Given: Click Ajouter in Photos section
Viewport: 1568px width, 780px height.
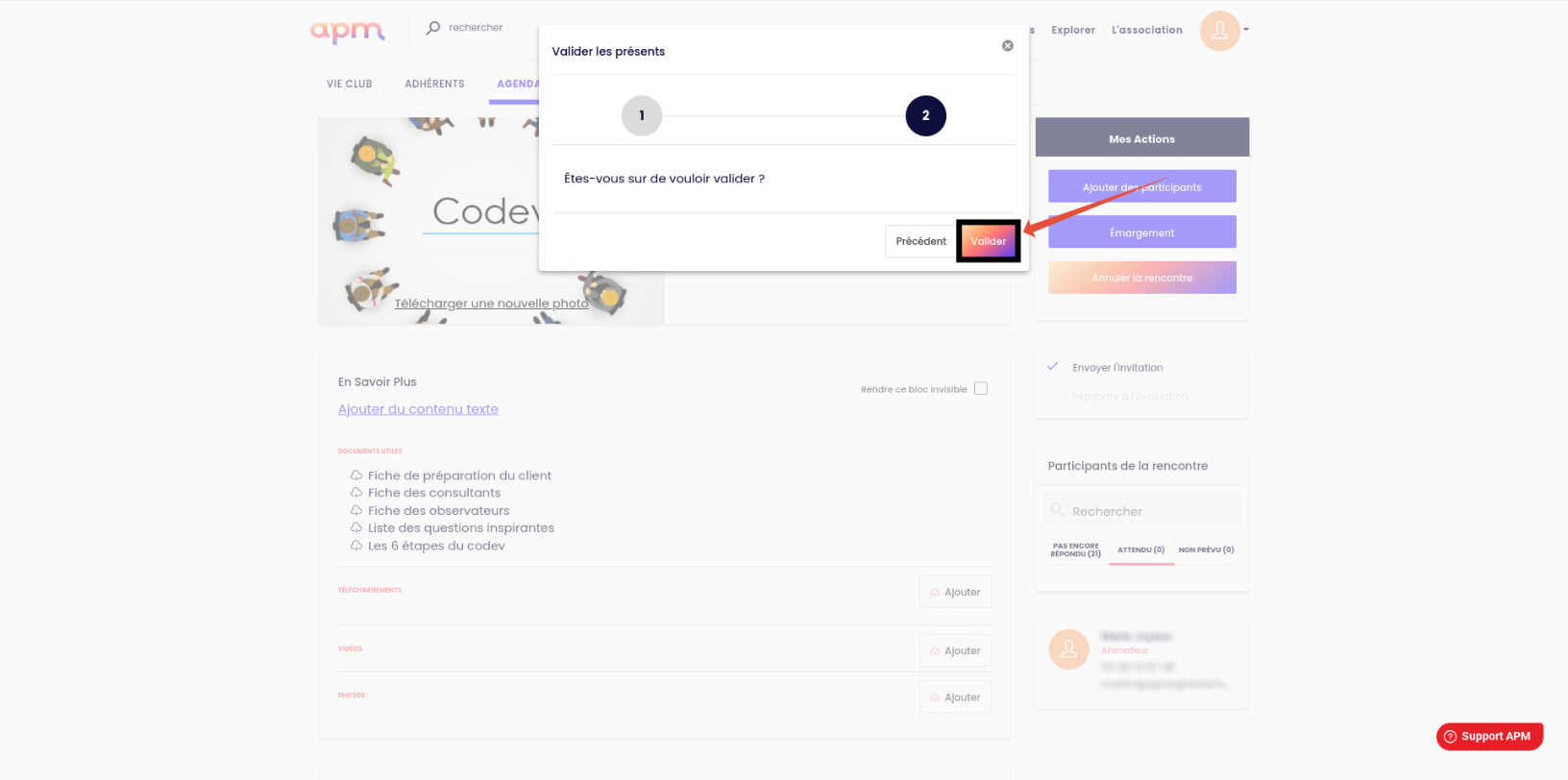Looking at the screenshot, I should click(955, 696).
